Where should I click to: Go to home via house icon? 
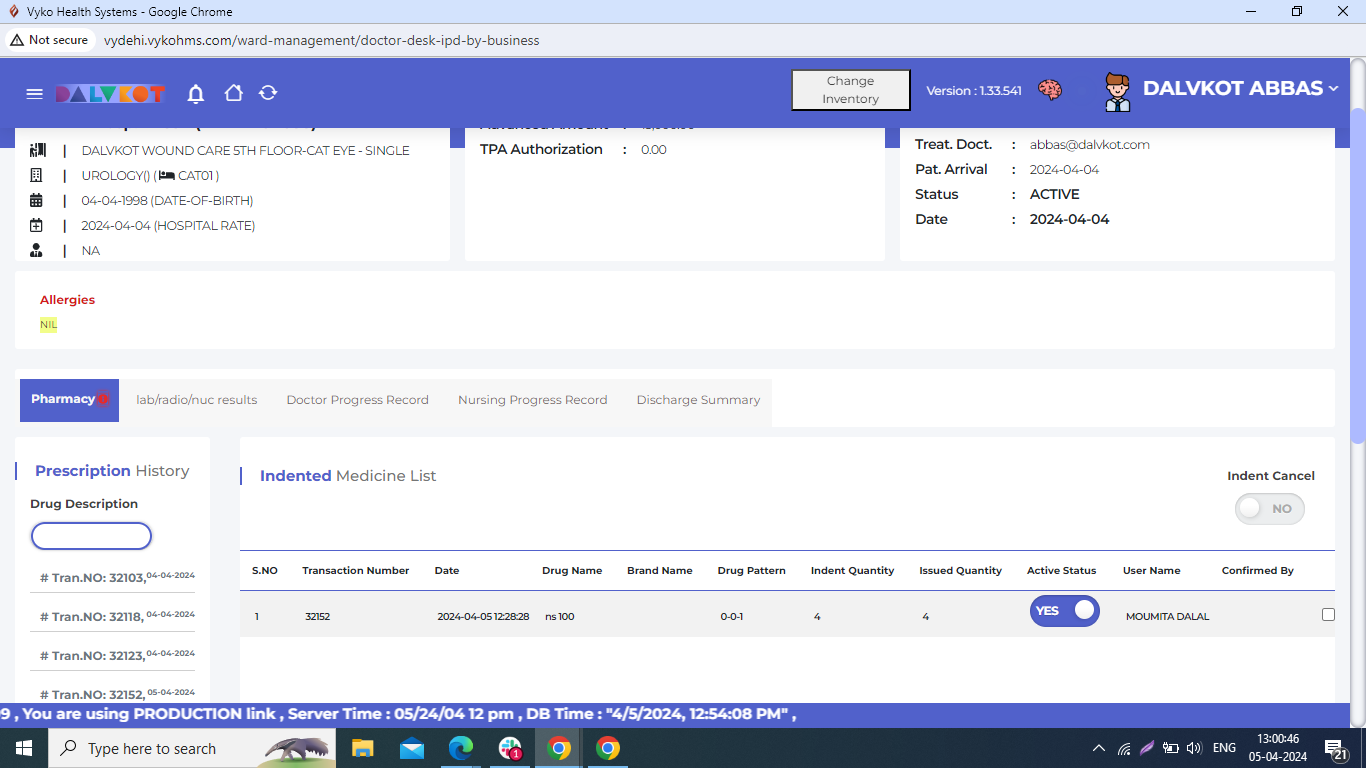[233, 93]
